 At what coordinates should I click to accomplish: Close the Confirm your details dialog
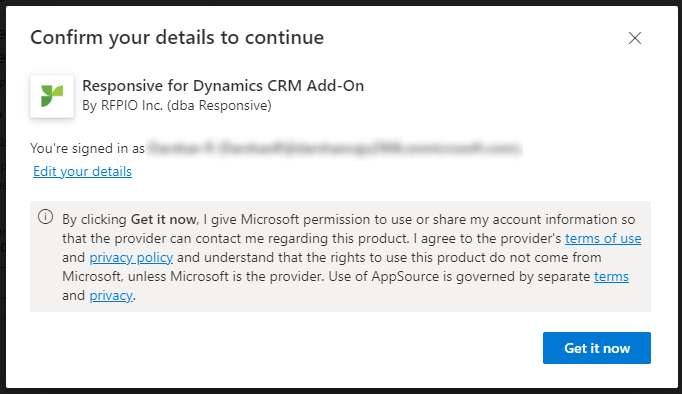coord(635,38)
